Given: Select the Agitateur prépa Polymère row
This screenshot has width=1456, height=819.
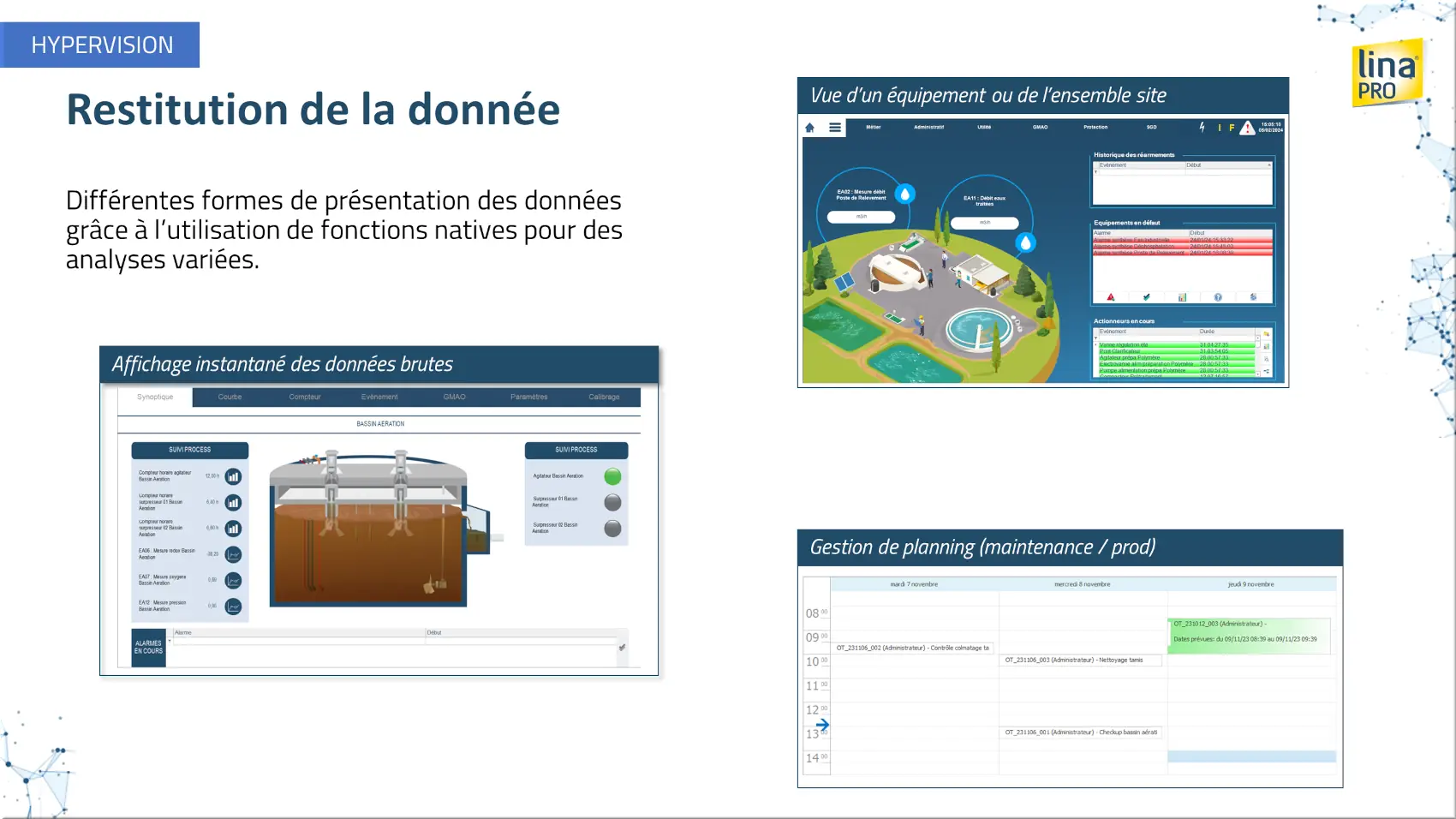Looking at the screenshot, I should (x=1177, y=357).
